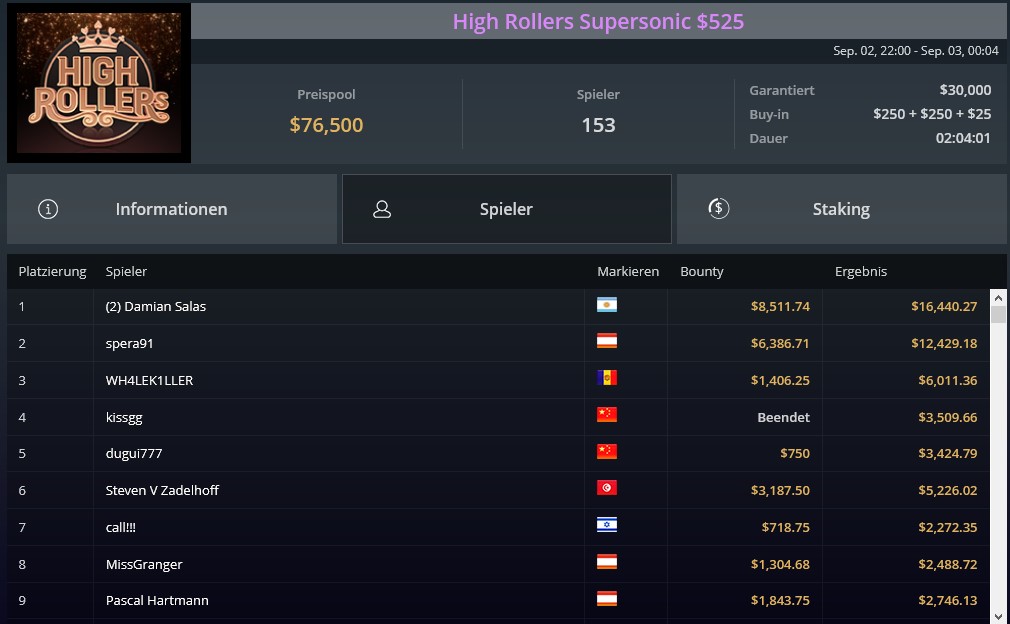Image resolution: width=1010 pixels, height=624 pixels.
Task: Click the dollar coin Staking icon
Action: [718, 208]
